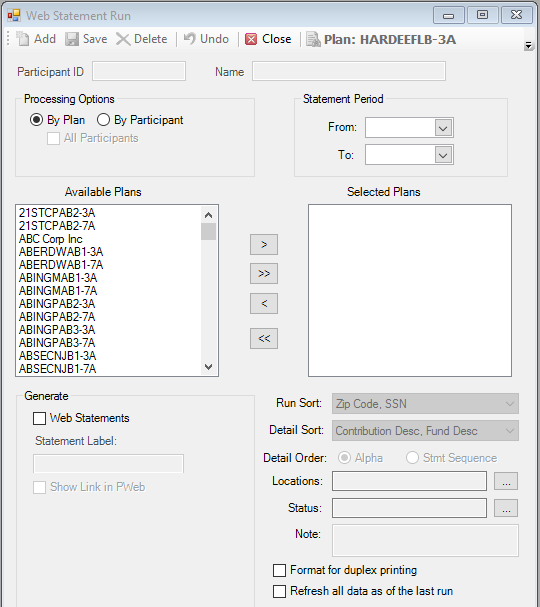This screenshot has height=607, width=540.
Task: Open the Statement Period From dropdown
Action: pos(443,128)
